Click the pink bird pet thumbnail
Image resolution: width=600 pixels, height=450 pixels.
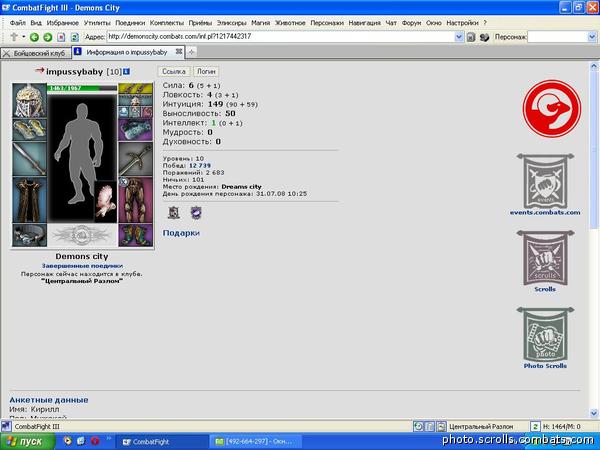tap(106, 202)
